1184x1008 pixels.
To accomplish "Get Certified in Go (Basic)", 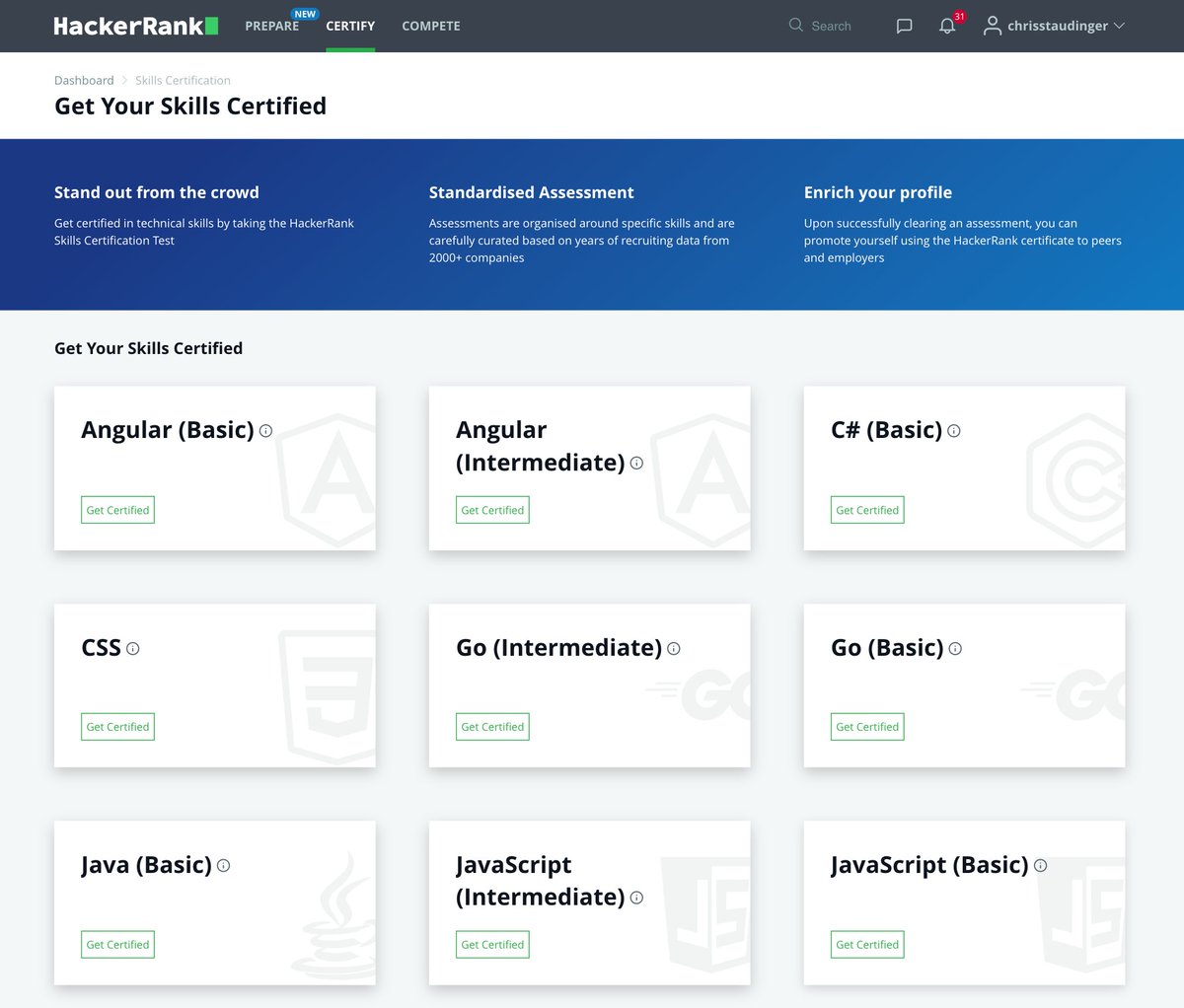I will coord(867,727).
